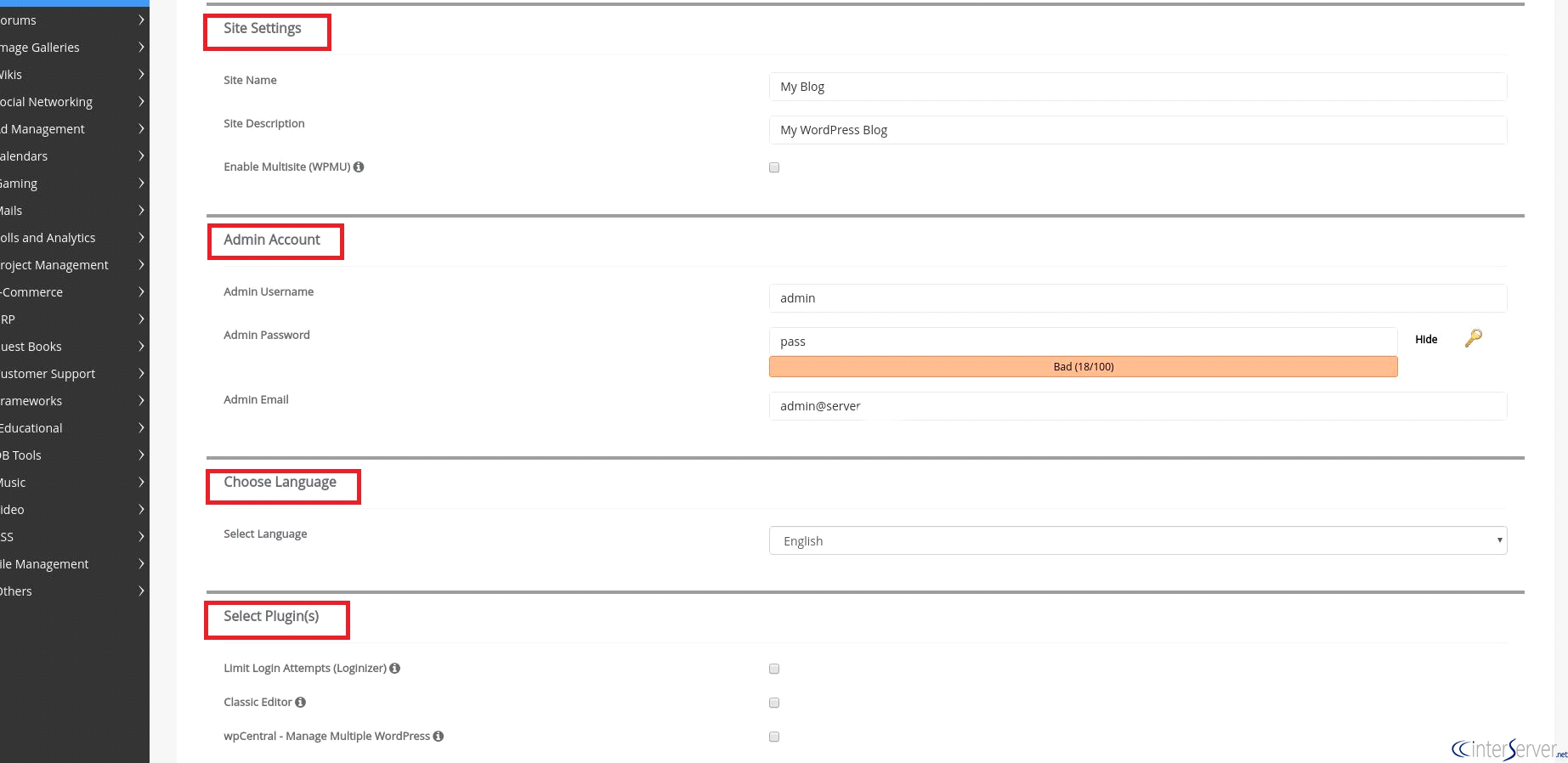Open the RSS category
Viewport: 1568px width, 763px height.
point(75,537)
